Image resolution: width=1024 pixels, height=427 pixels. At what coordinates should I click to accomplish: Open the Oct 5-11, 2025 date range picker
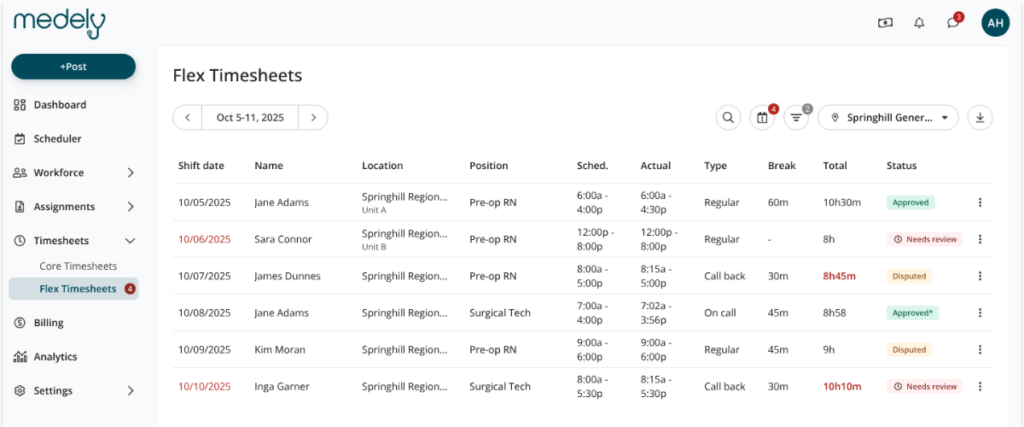coord(250,118)
